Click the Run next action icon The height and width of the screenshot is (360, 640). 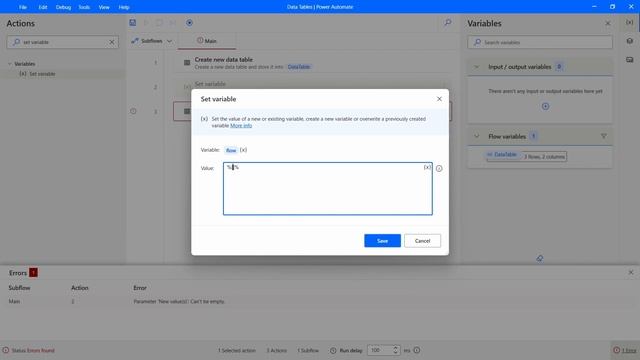pos(173,23)
